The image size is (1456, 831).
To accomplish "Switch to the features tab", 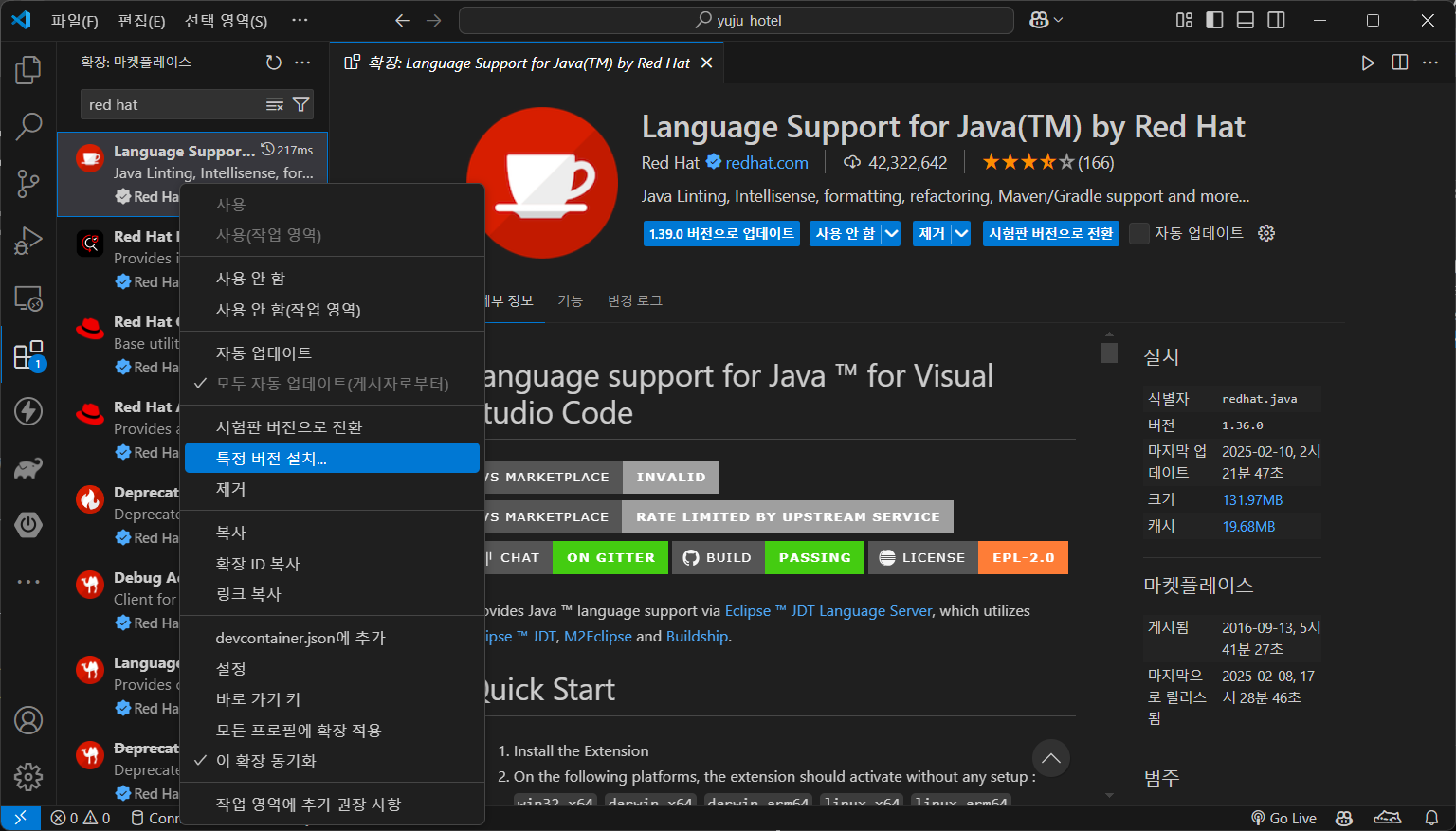I will pyautogui.click(x=570, y=300).
